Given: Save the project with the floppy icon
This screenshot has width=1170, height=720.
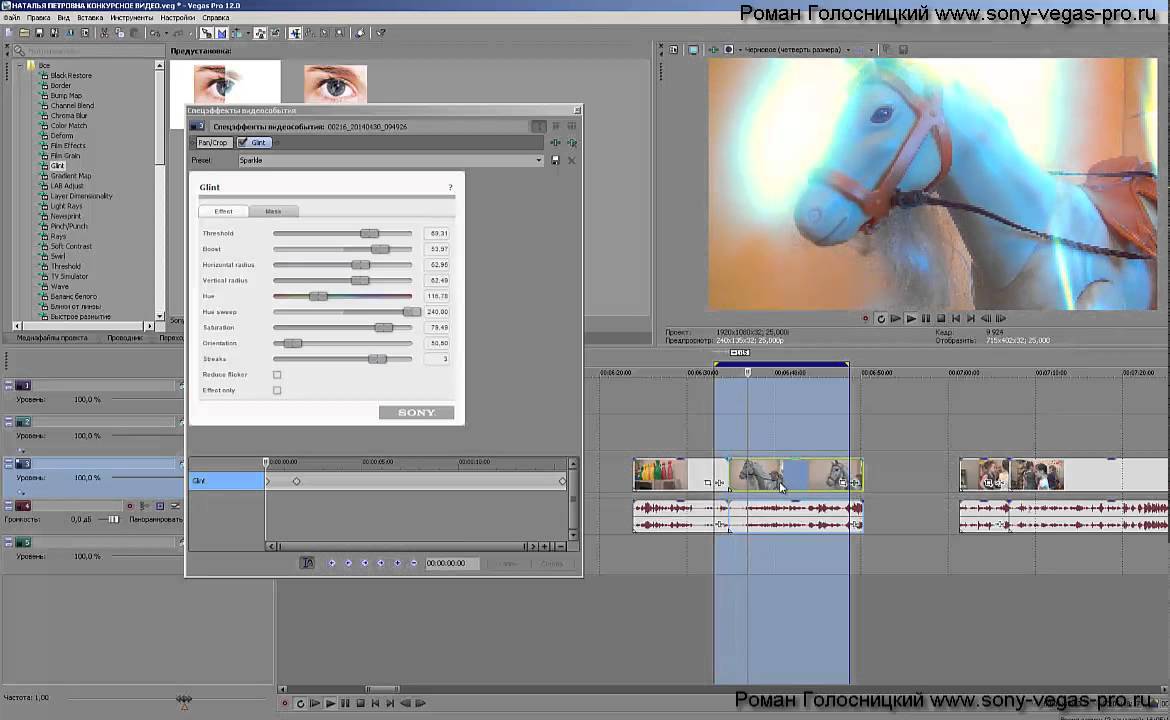Looking at the screenshot, I should [40, 33].
